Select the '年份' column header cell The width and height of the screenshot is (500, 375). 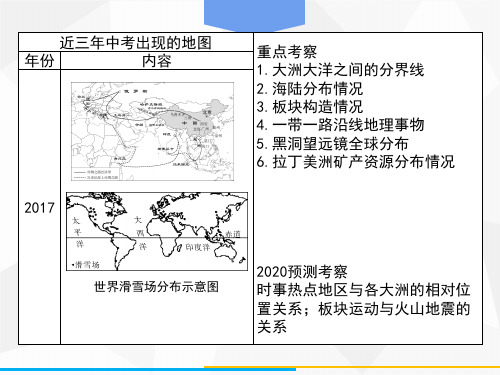[40, 61]
